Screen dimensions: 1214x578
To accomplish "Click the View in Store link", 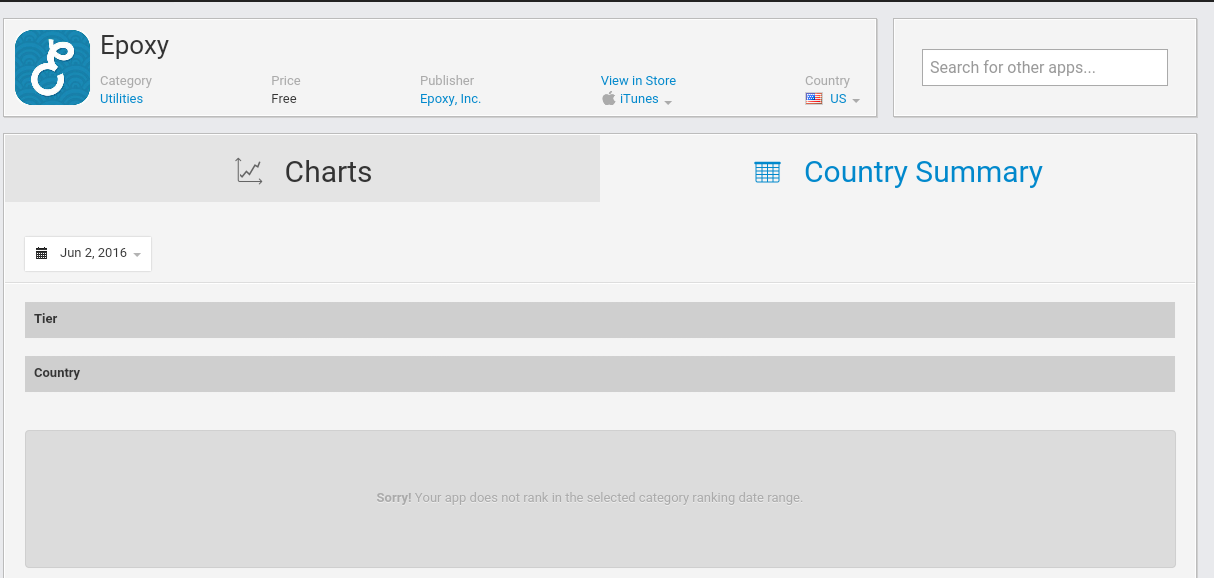I will coord(637,80).
